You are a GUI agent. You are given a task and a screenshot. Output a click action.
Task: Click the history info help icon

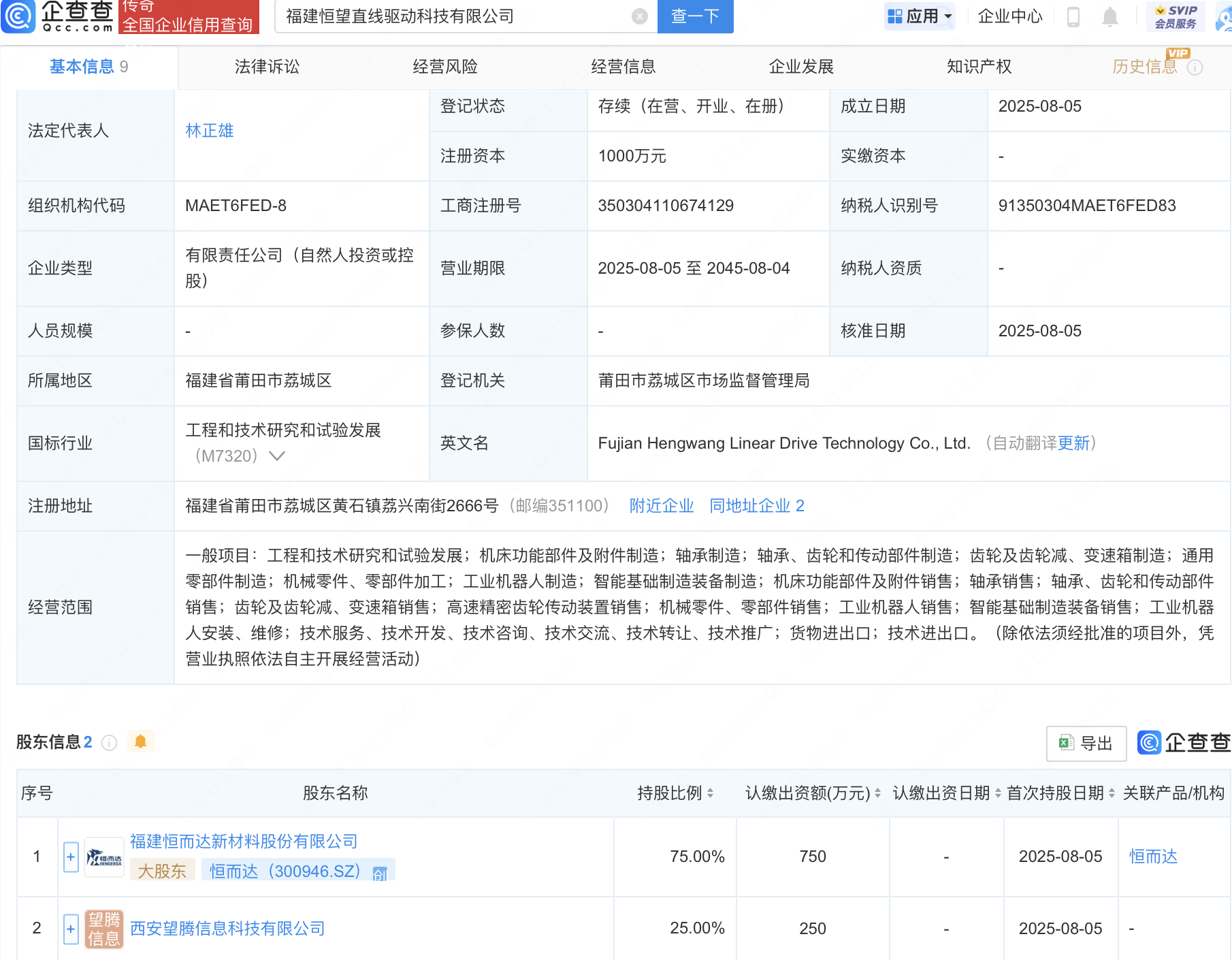click(1195, 67)
